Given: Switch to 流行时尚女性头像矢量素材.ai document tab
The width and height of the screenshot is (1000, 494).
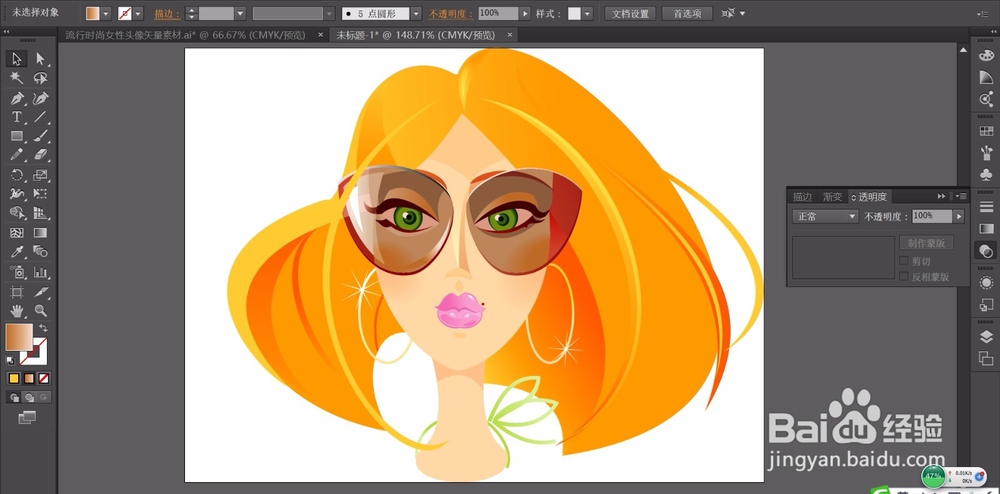Looking at the screenshot, I should 186,35.
